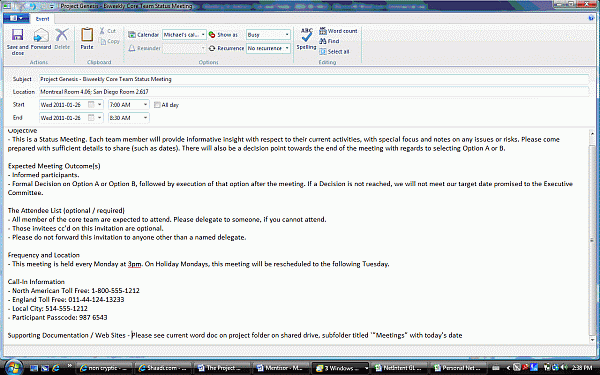Image resolution: width=600 pixels, height=375 pixels.
Task: Expand the End time 8:30 AM dropdown
Action: (x=145, y=117)
